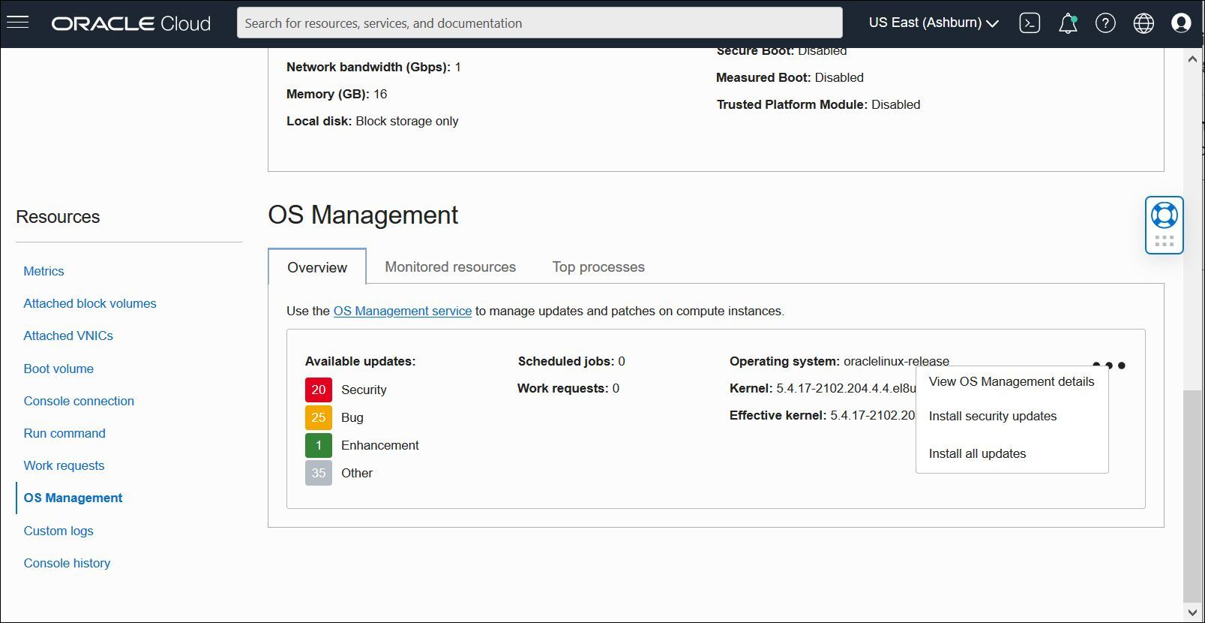This screenshot has width=1205, height=623.
Task: Open the Top processes tab
Action: tap(597, 266)
